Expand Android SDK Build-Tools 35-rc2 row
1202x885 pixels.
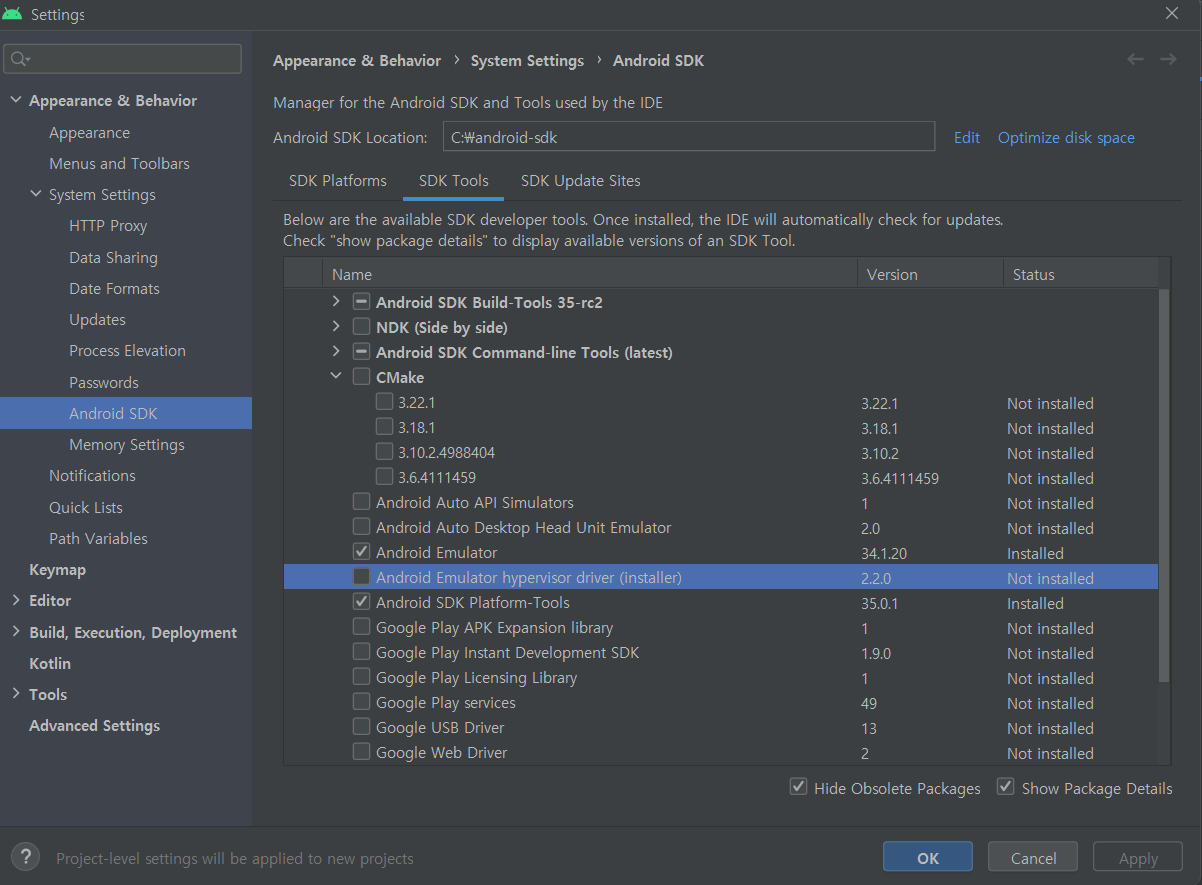[335, 302]
